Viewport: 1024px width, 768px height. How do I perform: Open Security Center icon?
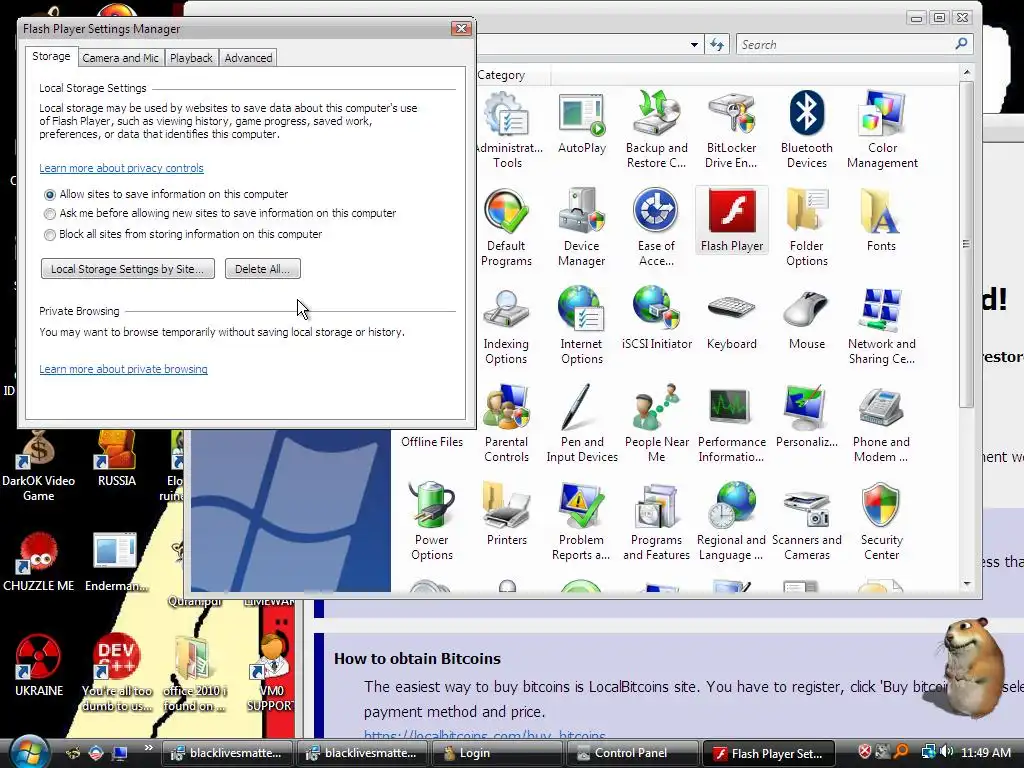click(882, 521)
